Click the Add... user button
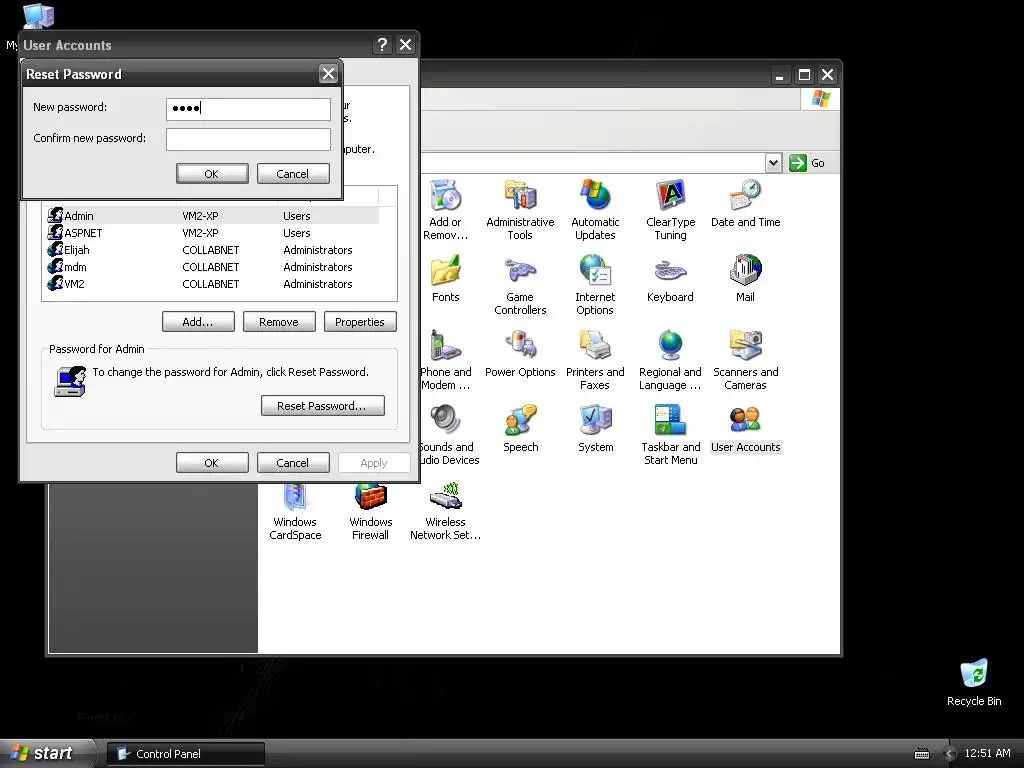The height and width of the screenshot is (768, 1024). tap(198, 322)
